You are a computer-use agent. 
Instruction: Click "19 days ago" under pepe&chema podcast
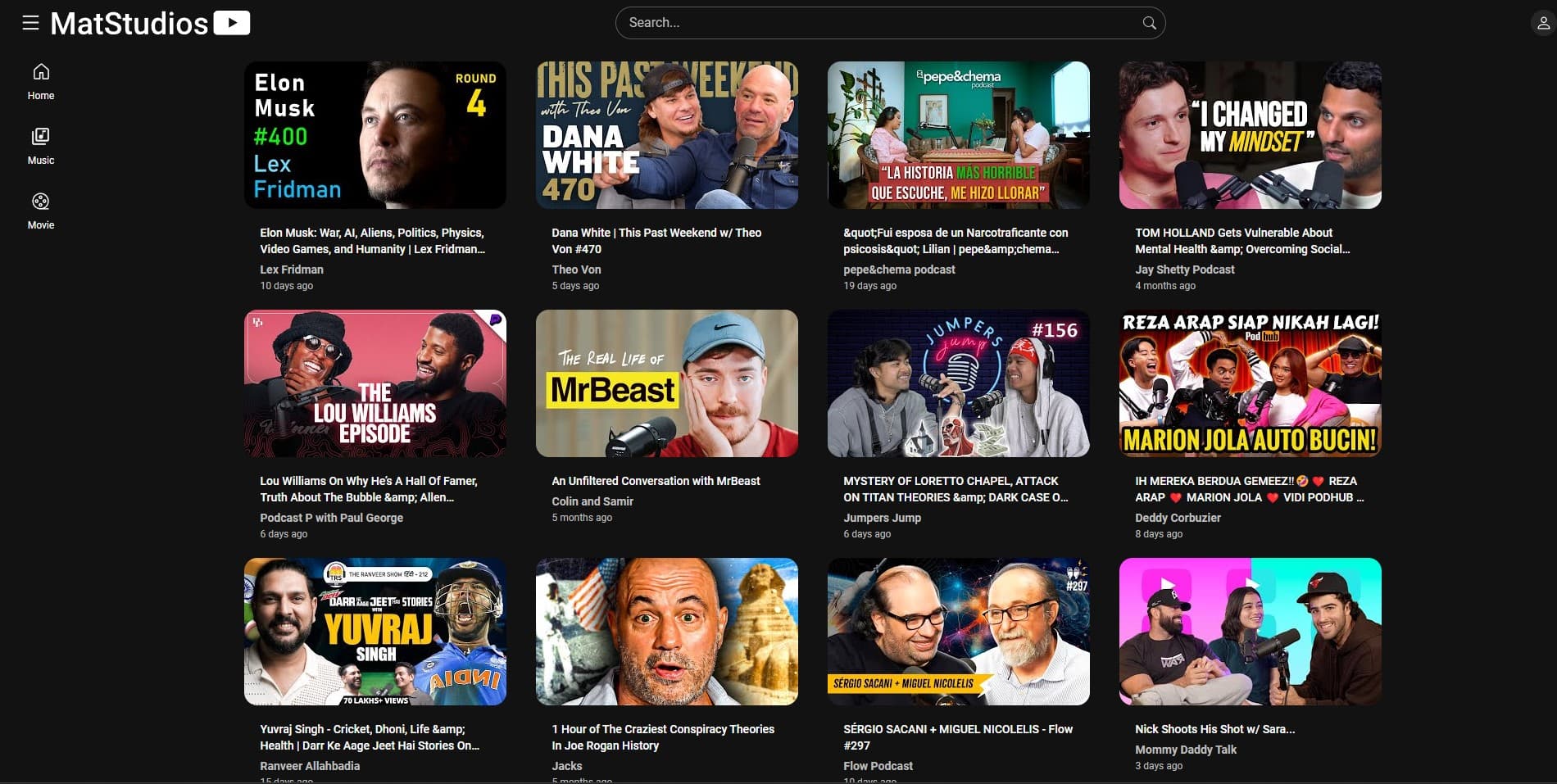pyautogui.click(x=869, y=286)
